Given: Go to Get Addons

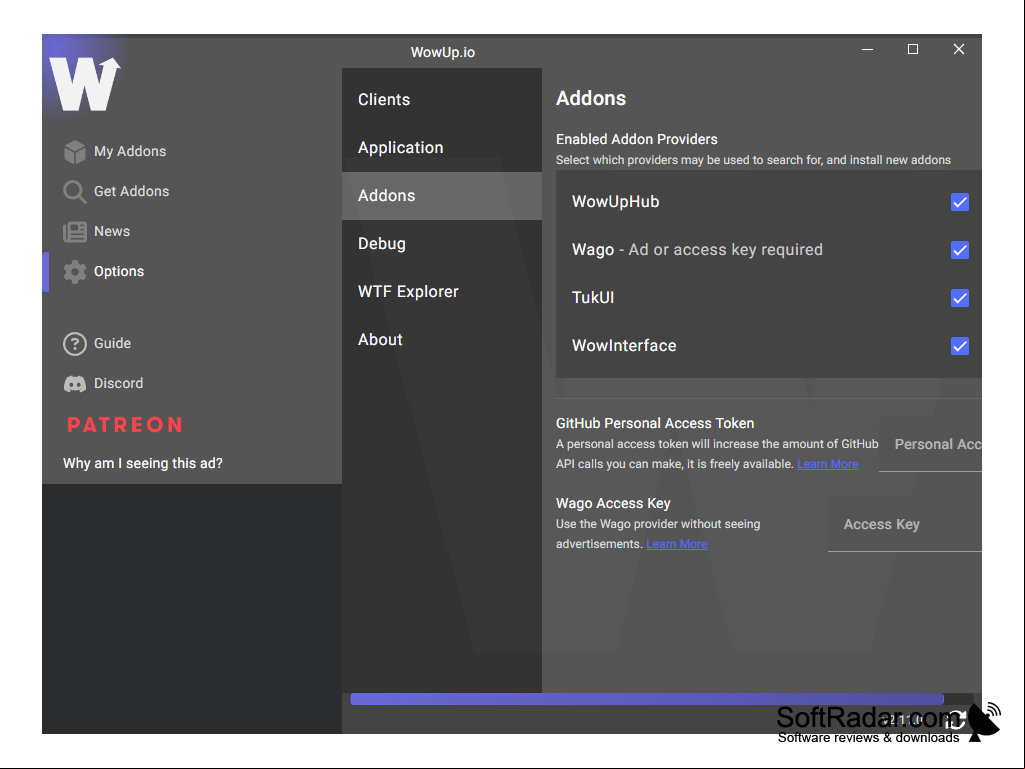Looking at the screenshot, I should coord(131,191).
